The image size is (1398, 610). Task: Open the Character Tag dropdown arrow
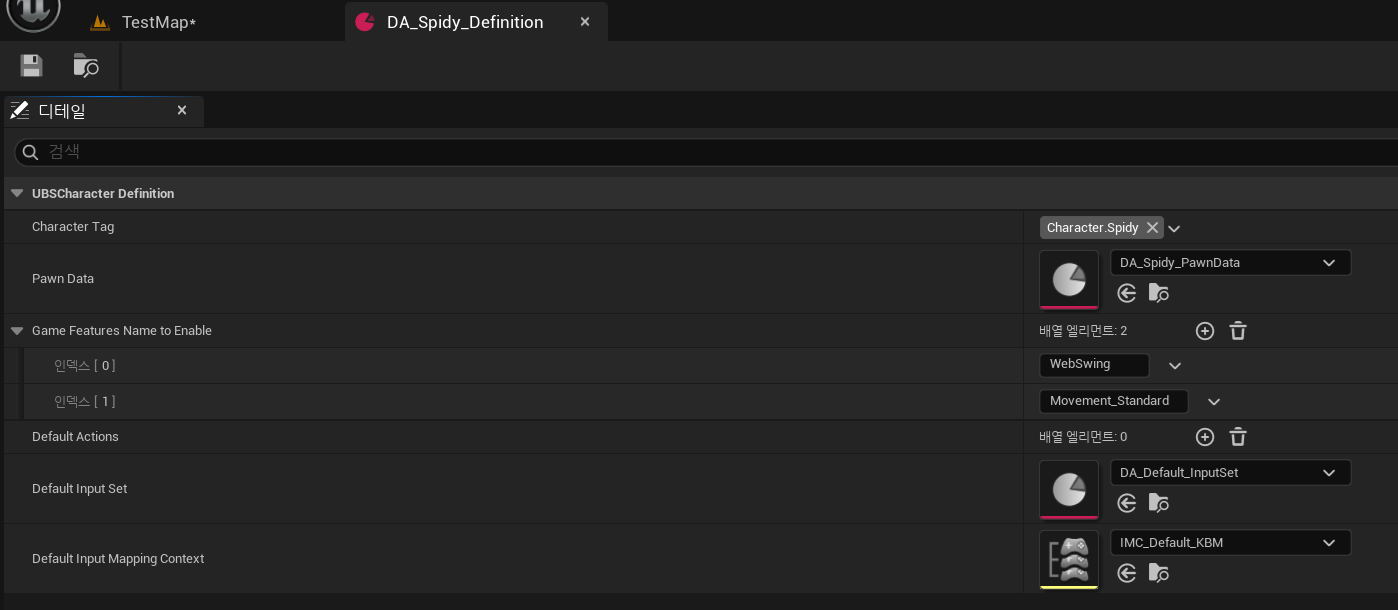click(1175, 229)
